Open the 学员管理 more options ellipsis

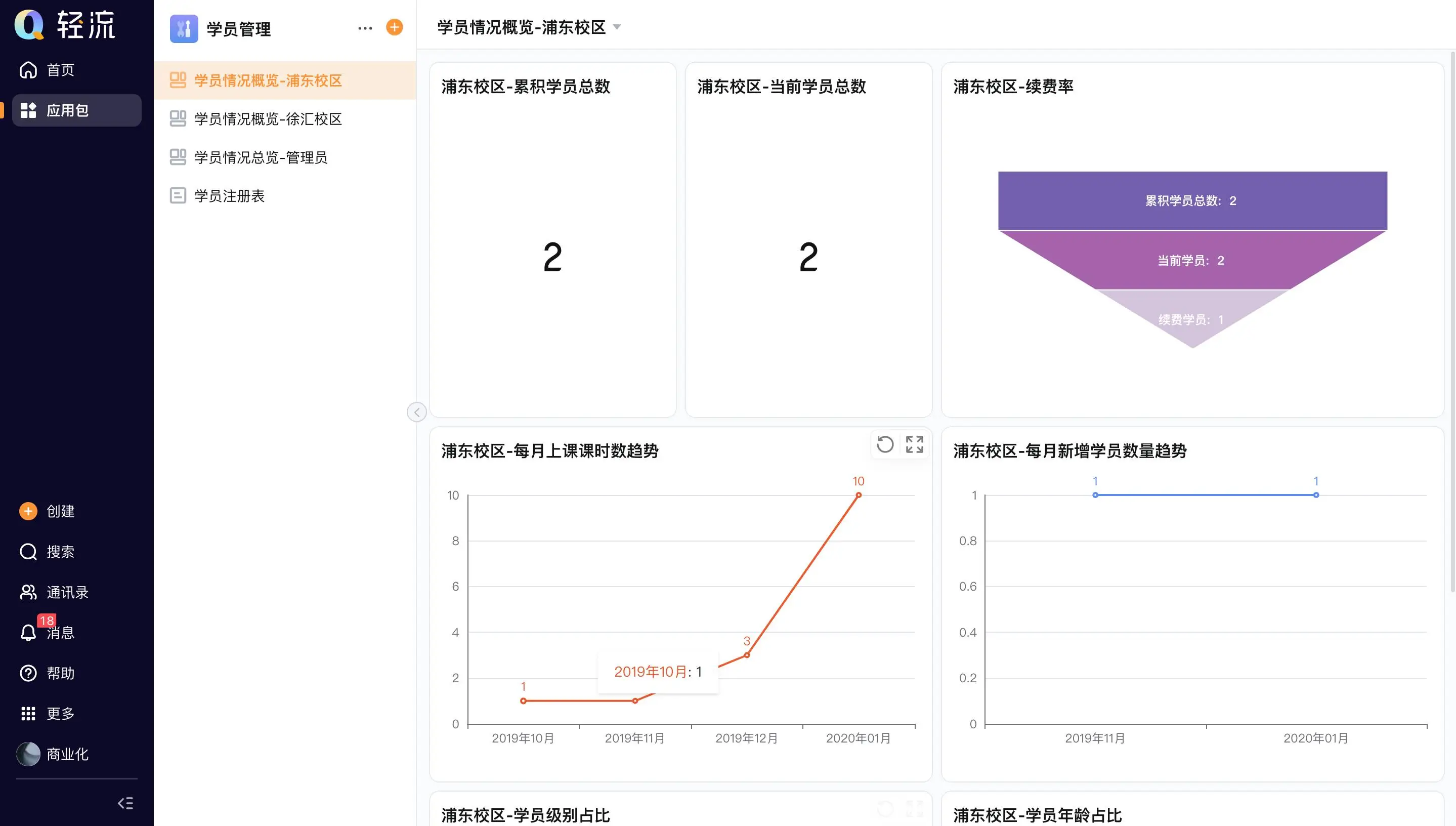click(365, 28)
